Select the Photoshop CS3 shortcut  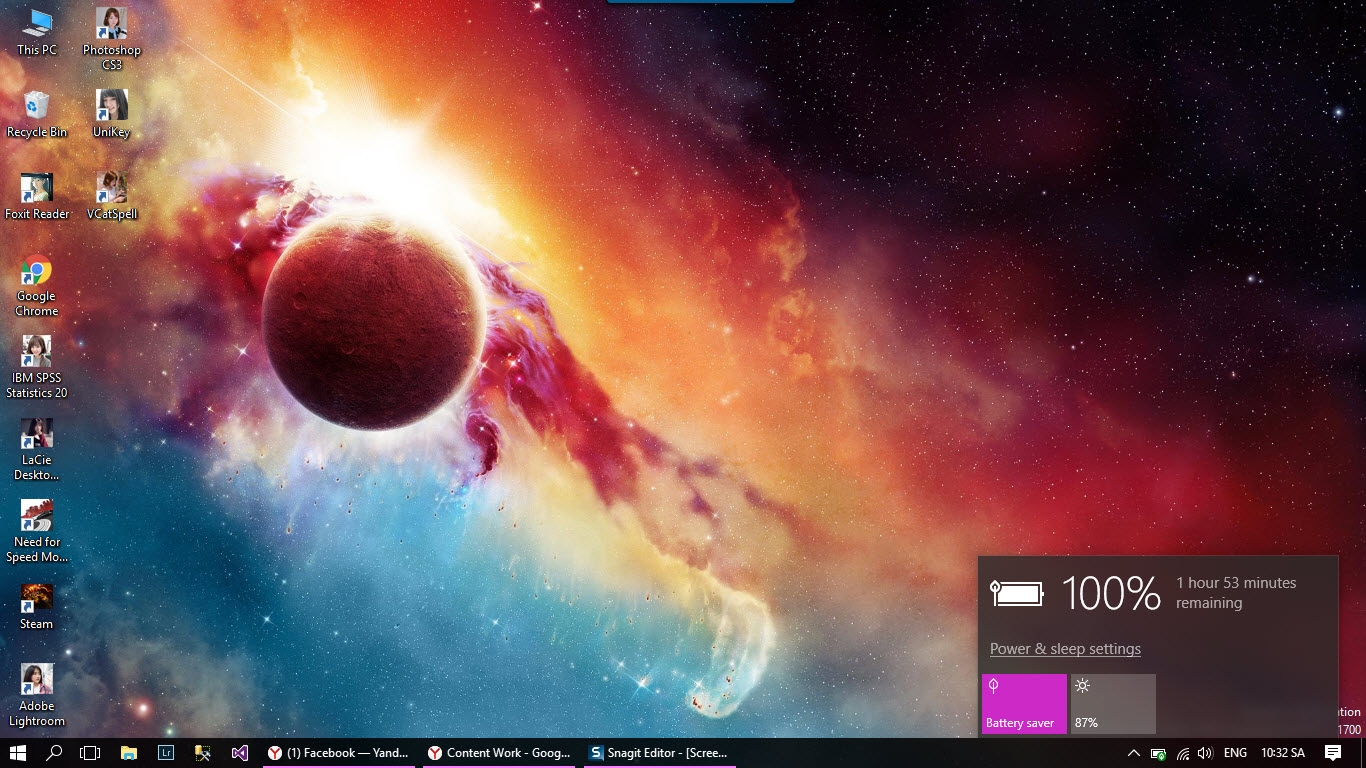click(x=112, y=40)
